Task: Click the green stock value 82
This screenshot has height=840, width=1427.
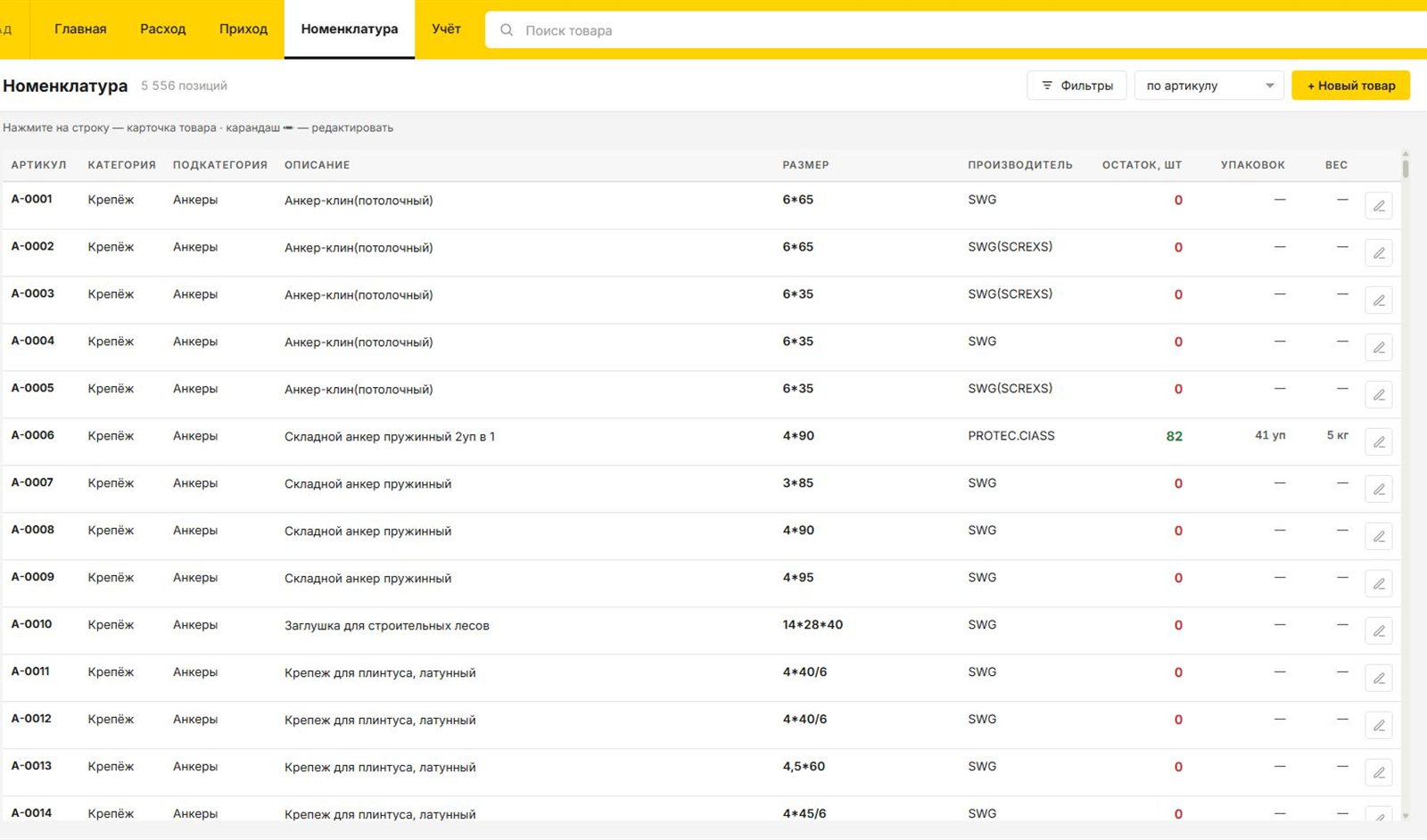Action: coord(1174,436)
